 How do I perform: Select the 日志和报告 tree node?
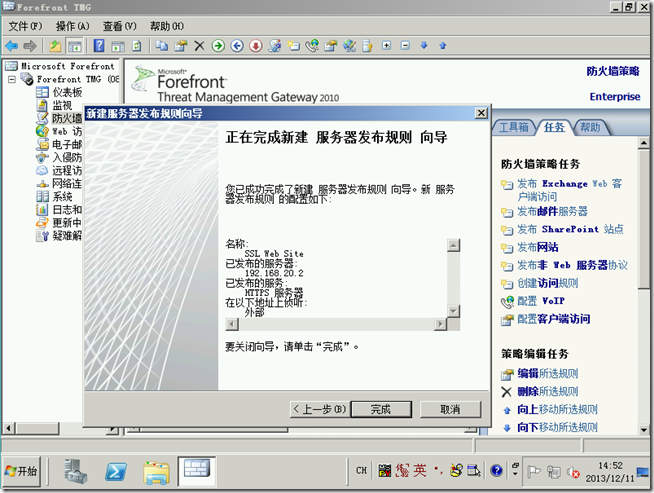[x=67, y=209]
